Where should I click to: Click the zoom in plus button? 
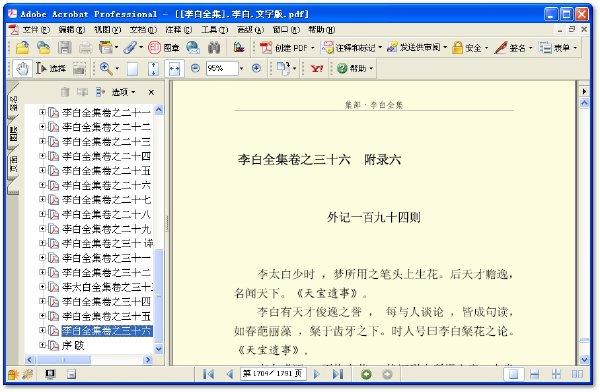pyautogui.click(x=256, y=68)
